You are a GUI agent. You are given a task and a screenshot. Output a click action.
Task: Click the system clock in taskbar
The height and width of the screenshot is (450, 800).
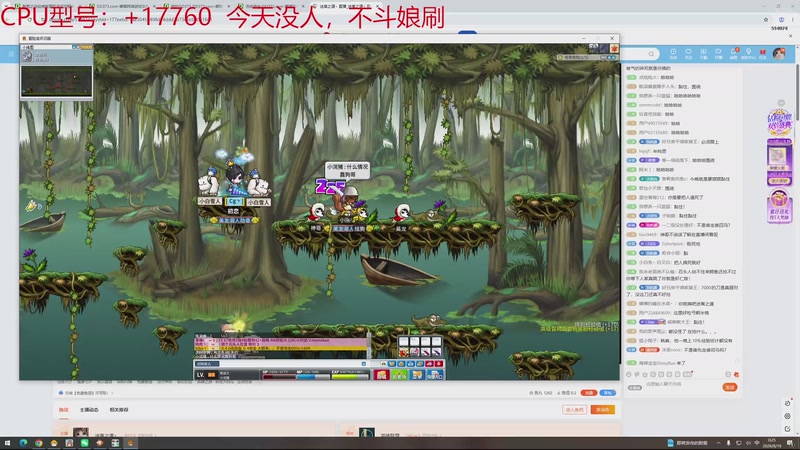click(771, 443)
